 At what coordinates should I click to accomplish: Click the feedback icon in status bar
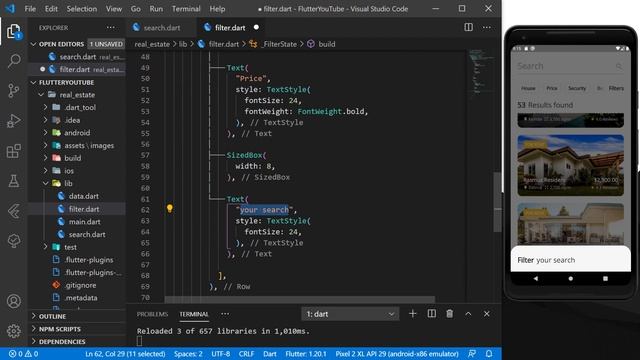tap(472, 353)
